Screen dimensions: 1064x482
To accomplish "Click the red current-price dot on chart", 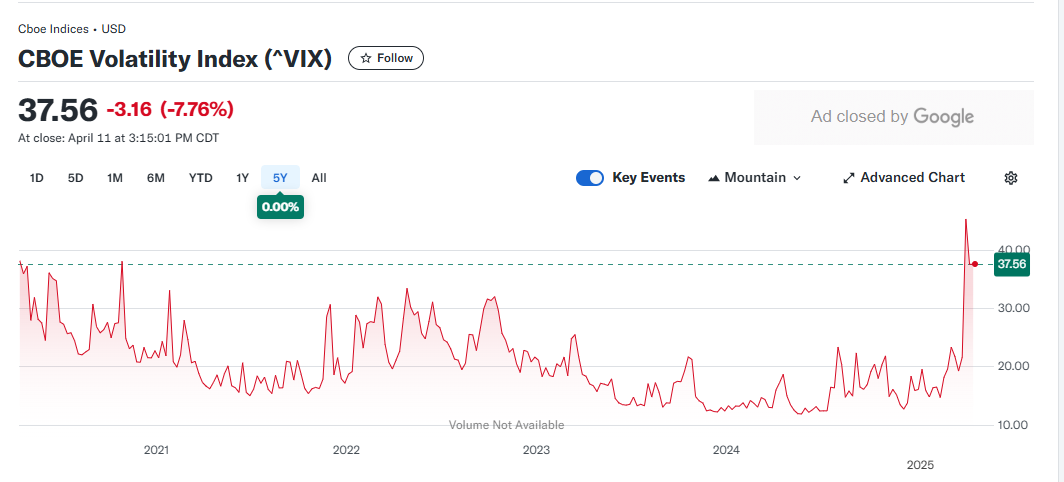I will pyautogui.click(x=975, y=264).
